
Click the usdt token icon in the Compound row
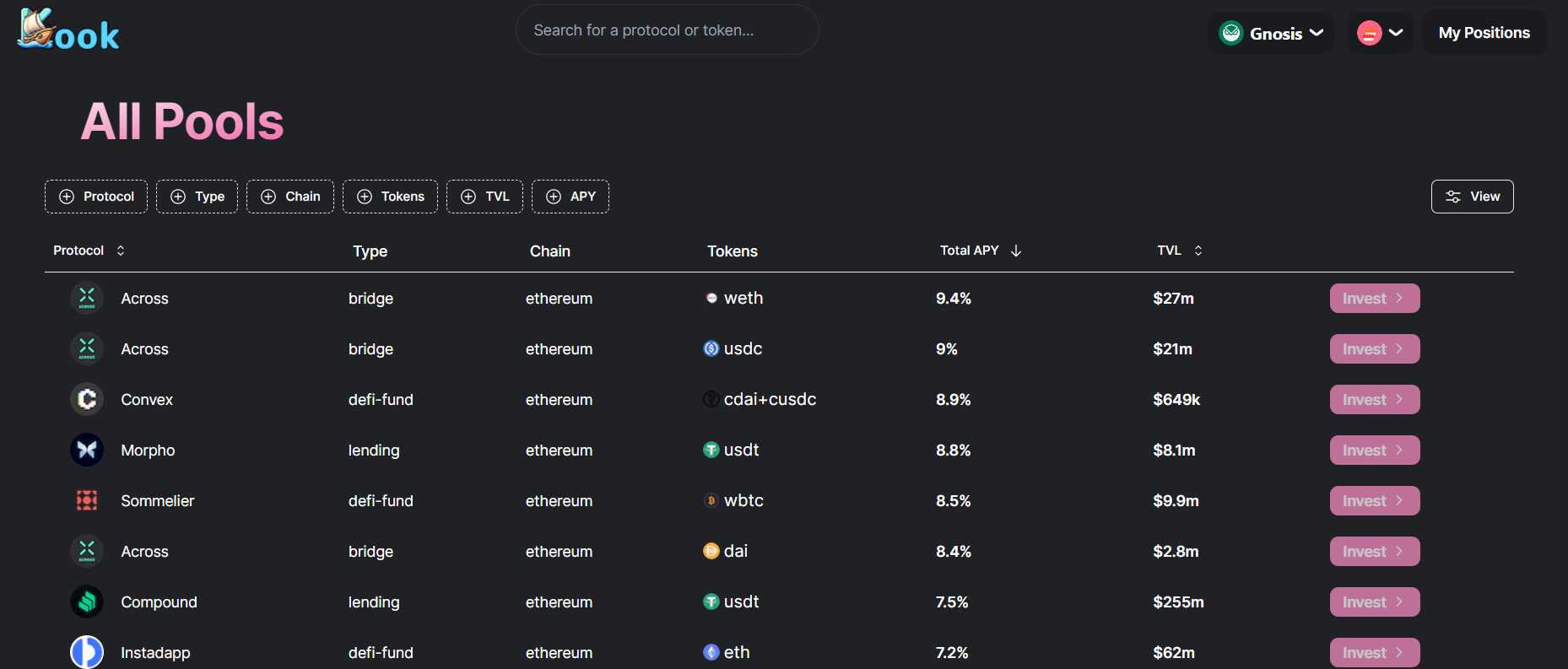click(711, 602)
